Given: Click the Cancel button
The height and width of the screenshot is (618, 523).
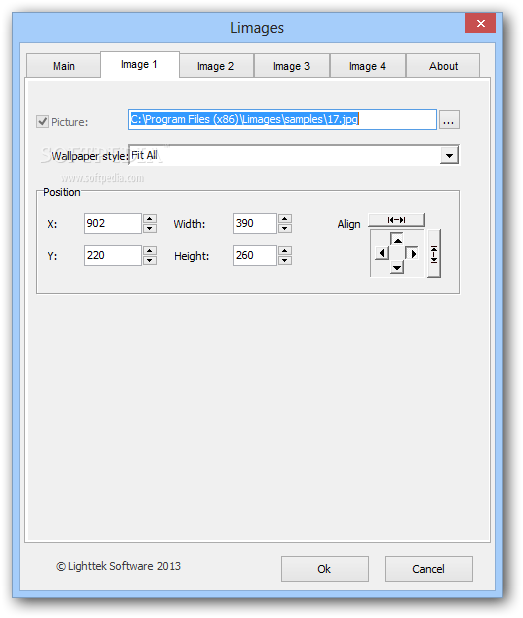Looking at the screenshot, I should coord(428,569).
